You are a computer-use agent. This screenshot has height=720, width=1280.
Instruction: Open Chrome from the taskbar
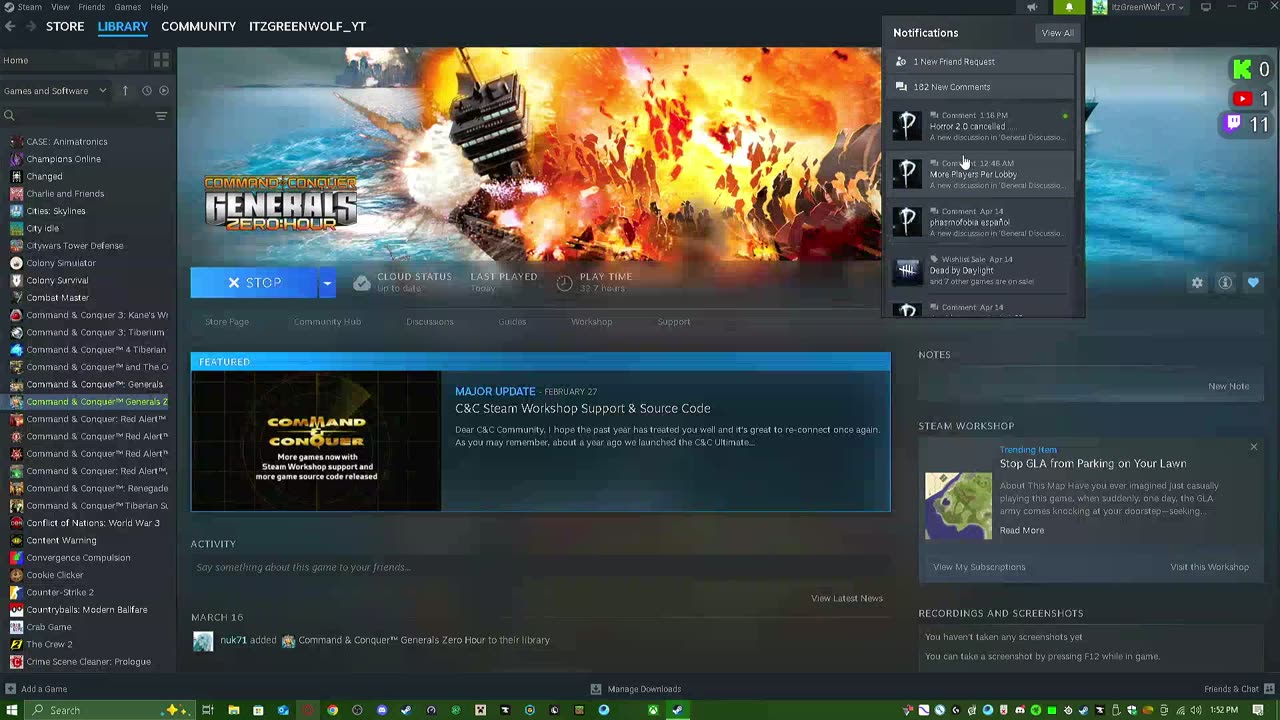tap(332, 710)
